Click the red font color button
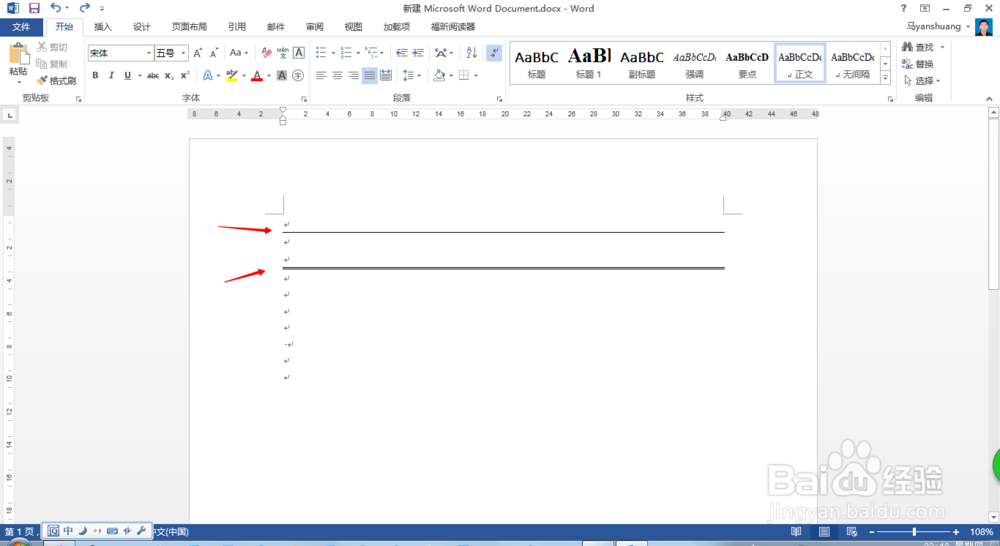The image size is (1000, 546). [257, 75]
